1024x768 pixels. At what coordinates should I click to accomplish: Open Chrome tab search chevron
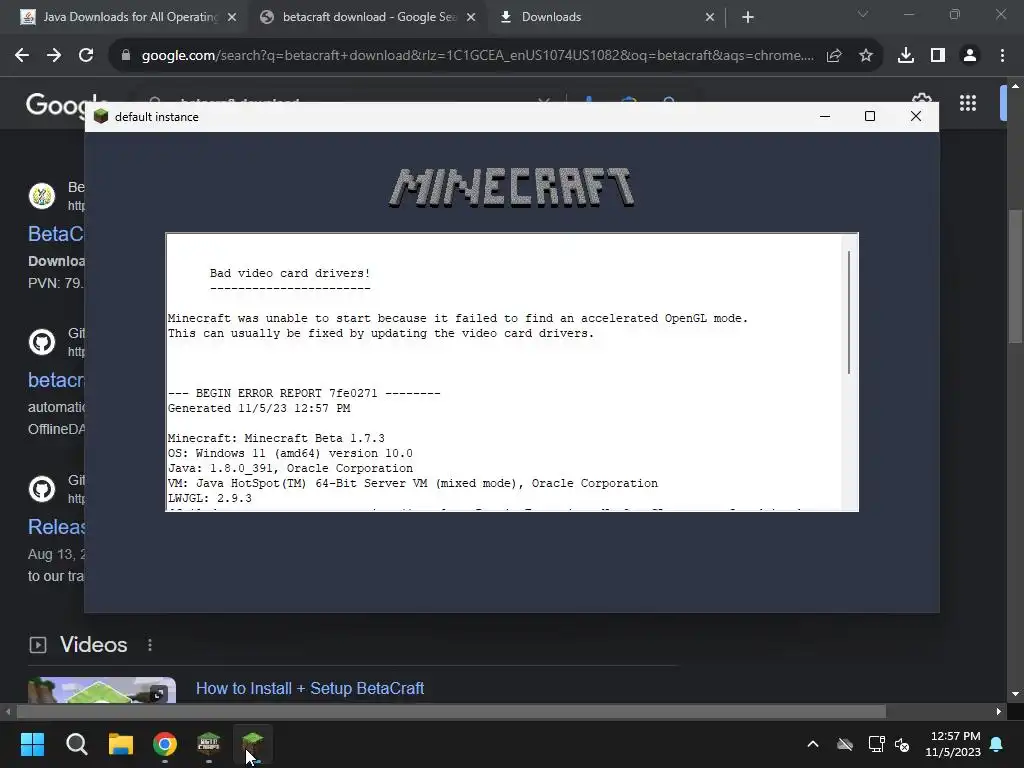863,14
